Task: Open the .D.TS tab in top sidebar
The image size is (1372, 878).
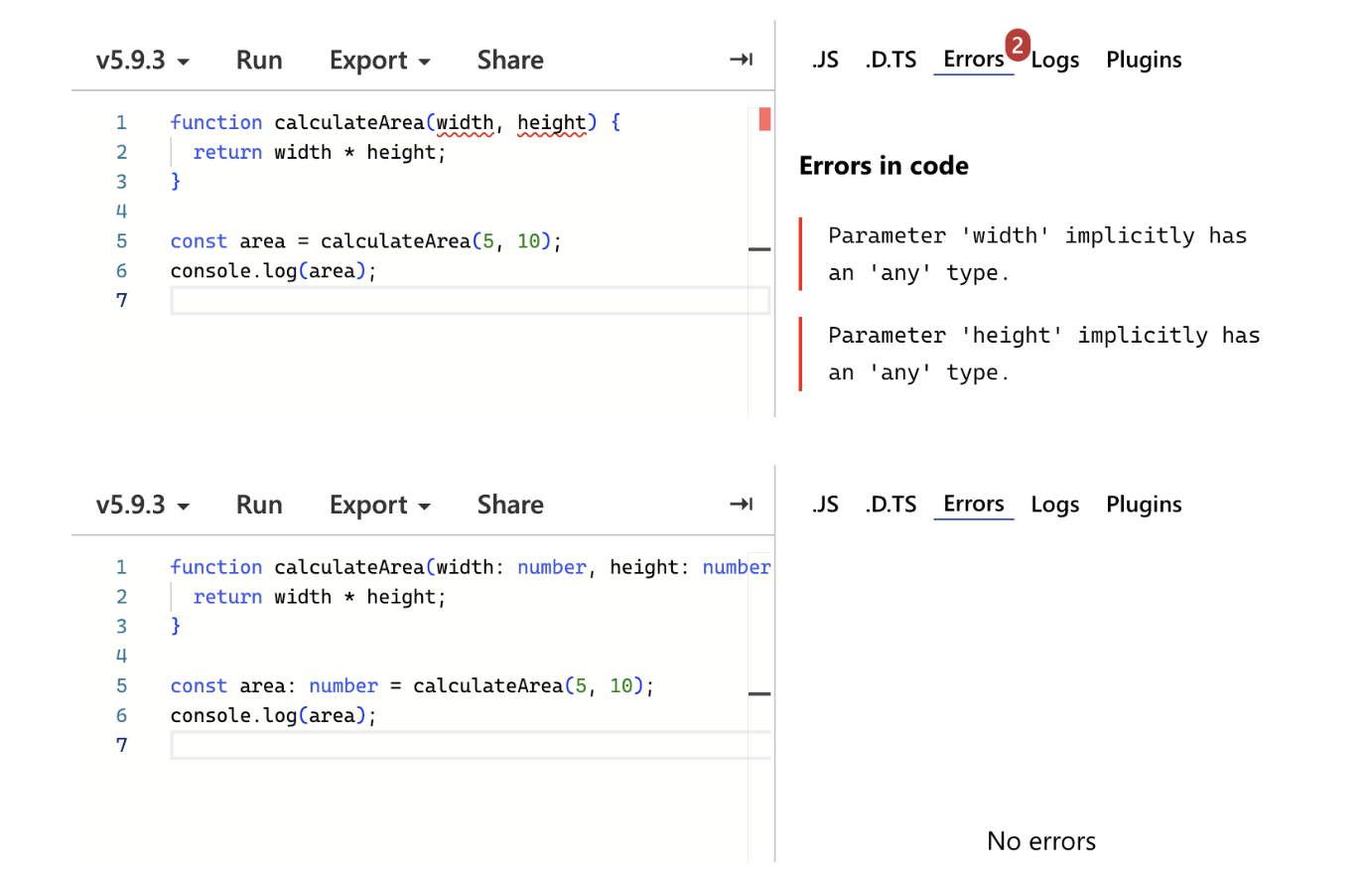Action: (891, 61)
